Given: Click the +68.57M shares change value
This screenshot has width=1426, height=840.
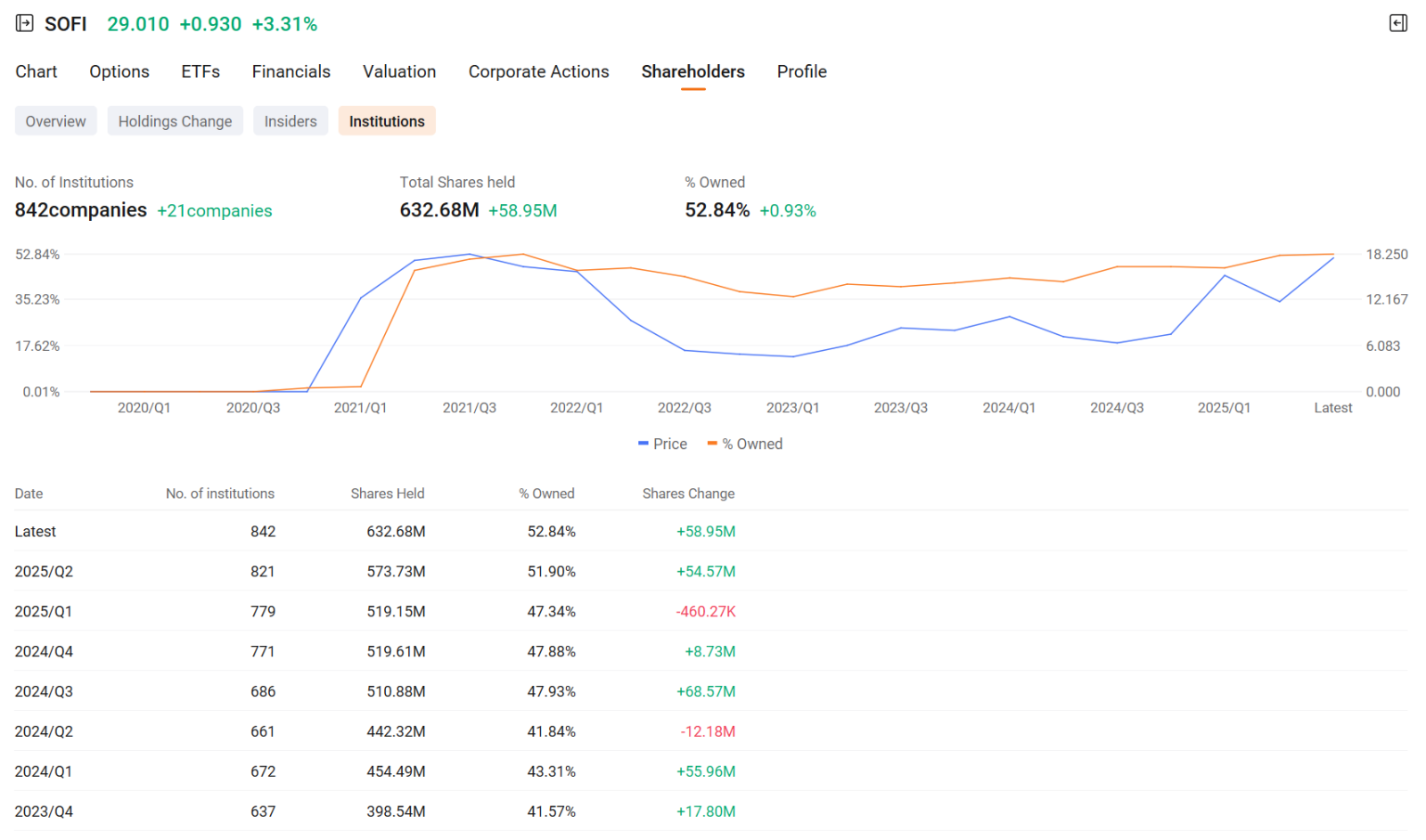Looking at the screenshot, I should coord(706,692).
